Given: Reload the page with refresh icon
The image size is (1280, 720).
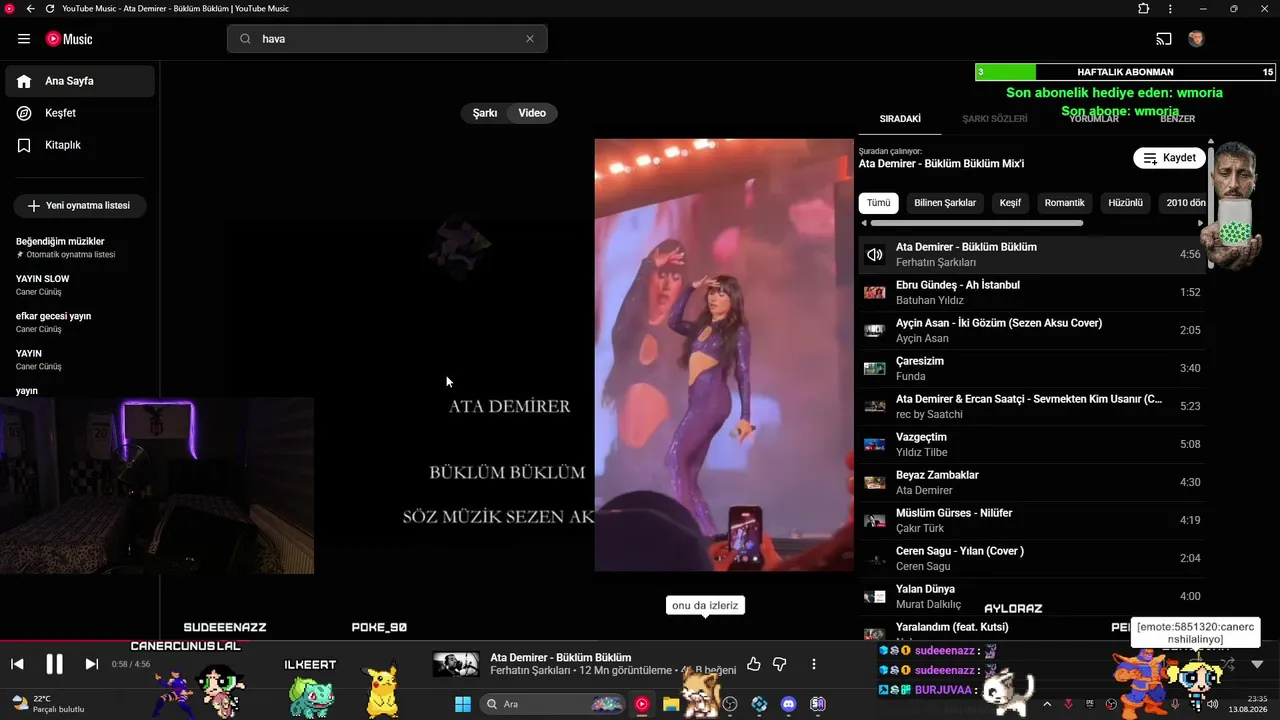Looking at the screenshot, I should 51,9.
